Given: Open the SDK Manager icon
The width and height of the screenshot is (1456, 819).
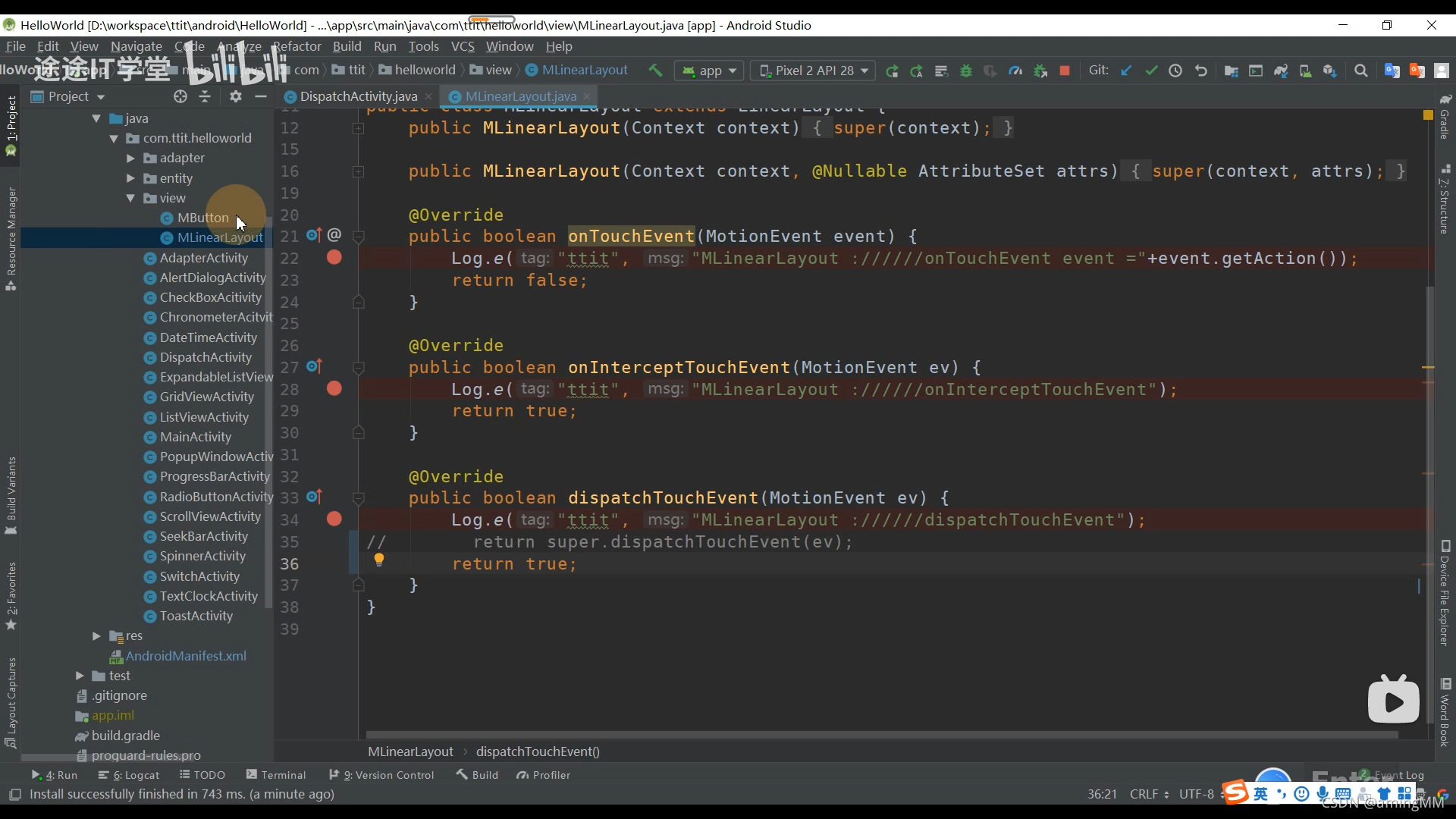Looking at the screenshot, I should point(1329,71).
